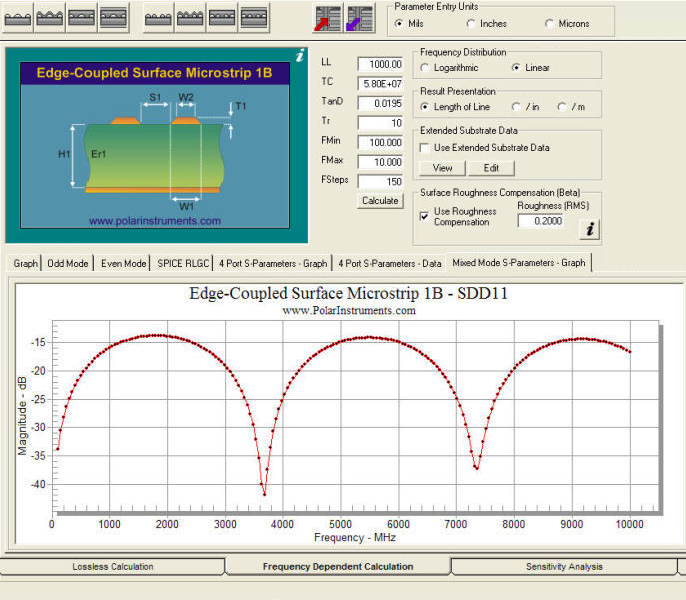Select the four-trace embedded differential coplanar icon

point(222,18)
